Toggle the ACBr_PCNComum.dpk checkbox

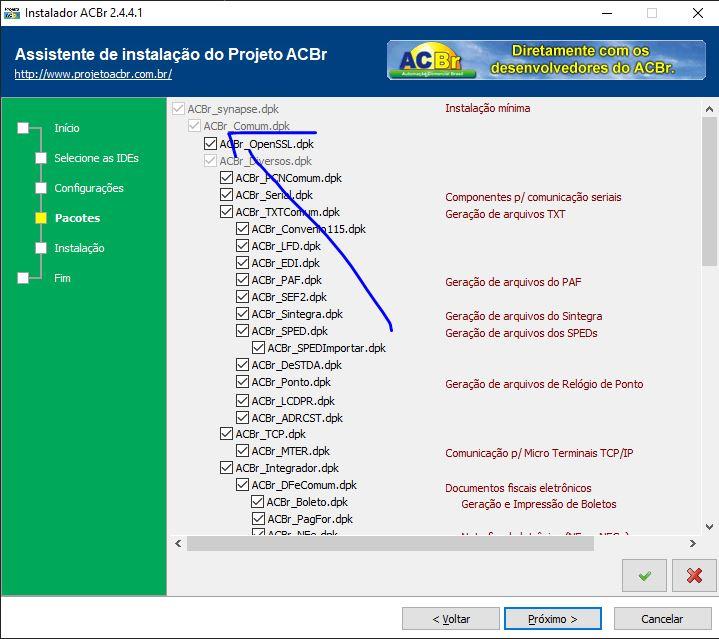tap(227, 177)
